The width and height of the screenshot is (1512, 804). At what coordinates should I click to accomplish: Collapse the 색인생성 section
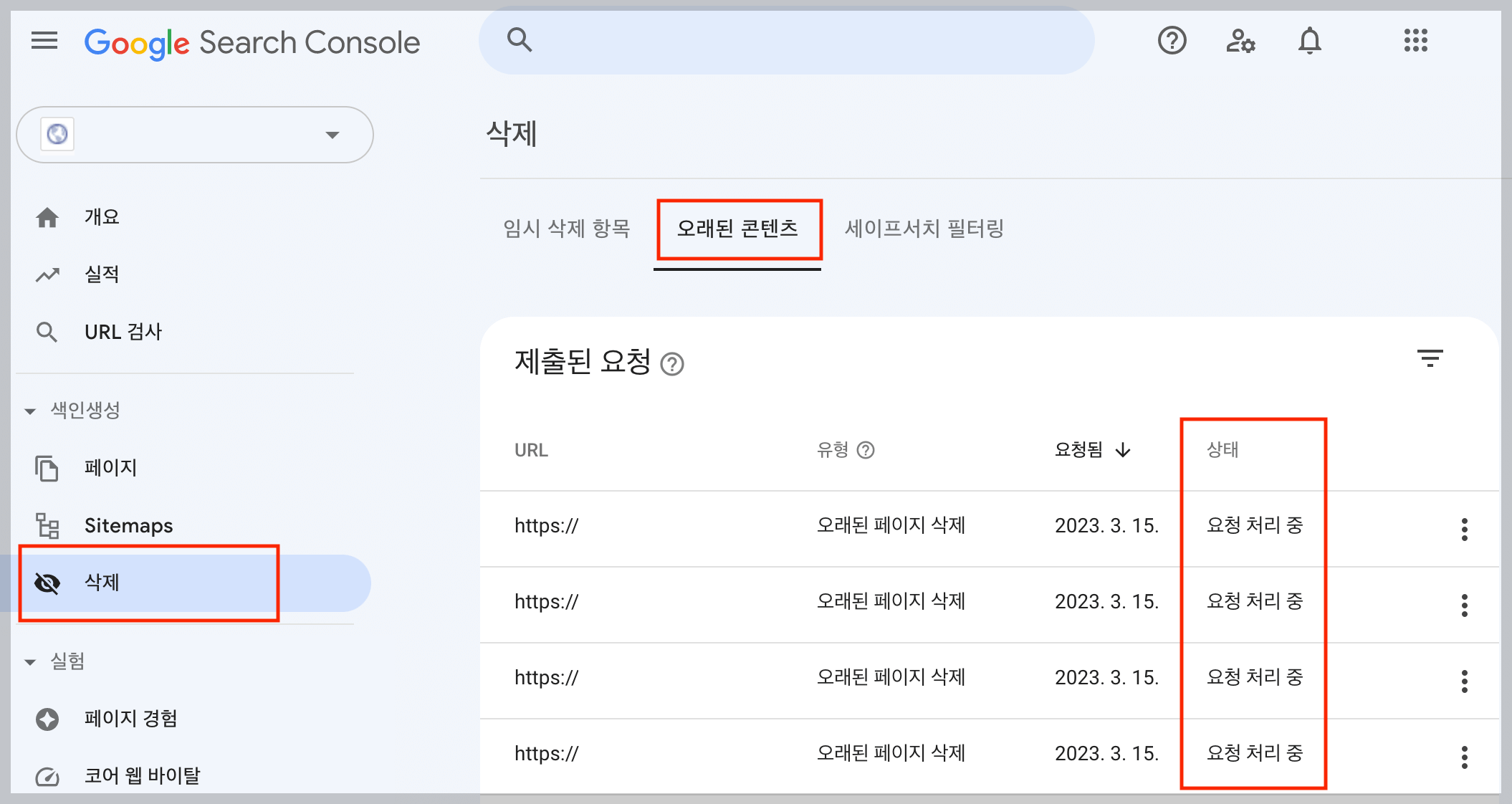coord(29,411)
